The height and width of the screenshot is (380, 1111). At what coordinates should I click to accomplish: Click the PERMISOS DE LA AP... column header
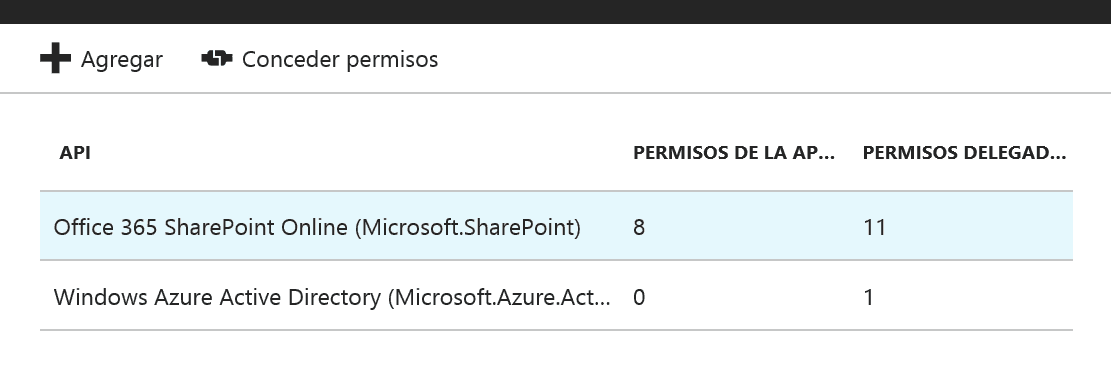pos(734,152)
